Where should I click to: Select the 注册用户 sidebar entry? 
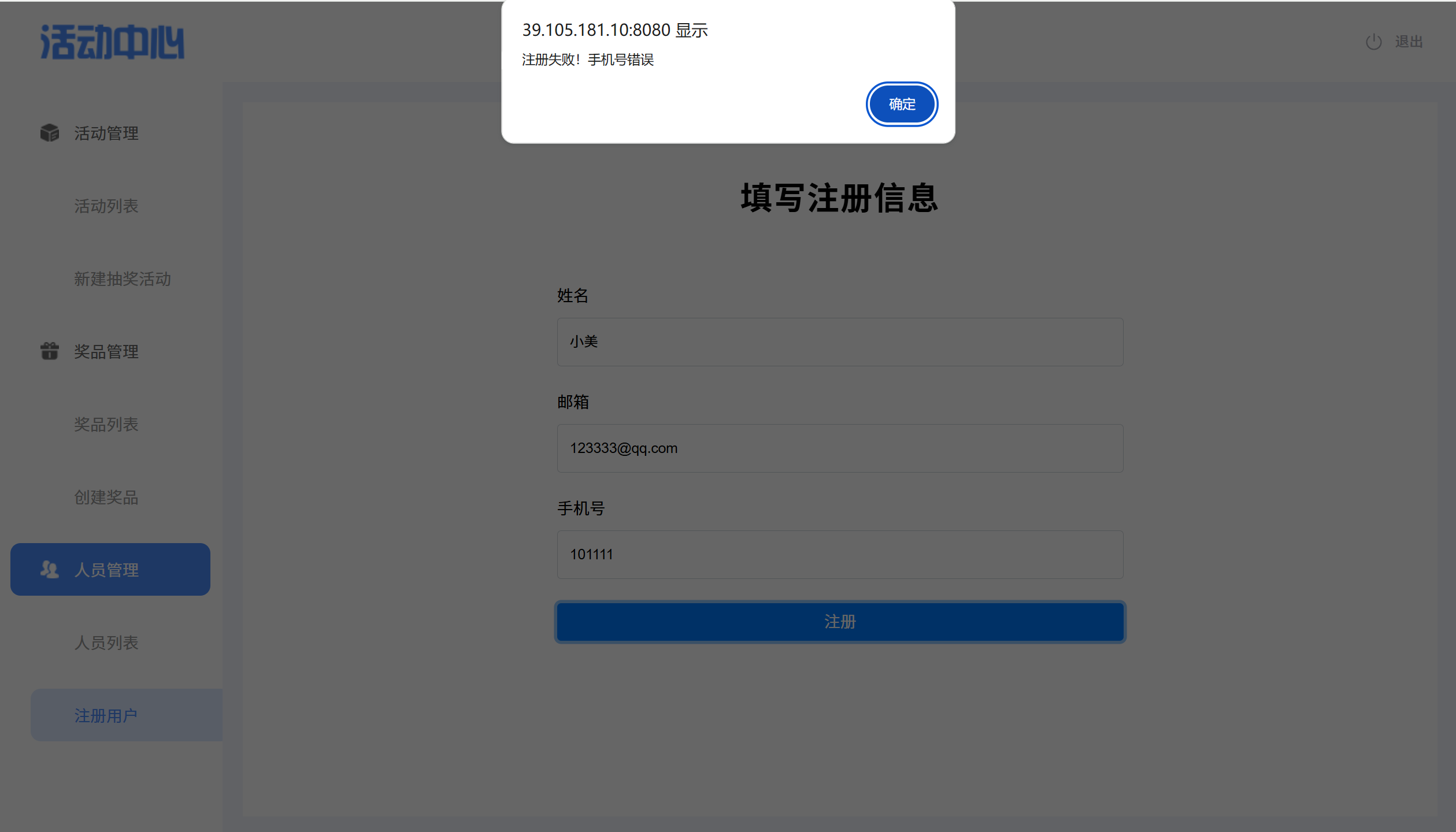coord(106,716)
